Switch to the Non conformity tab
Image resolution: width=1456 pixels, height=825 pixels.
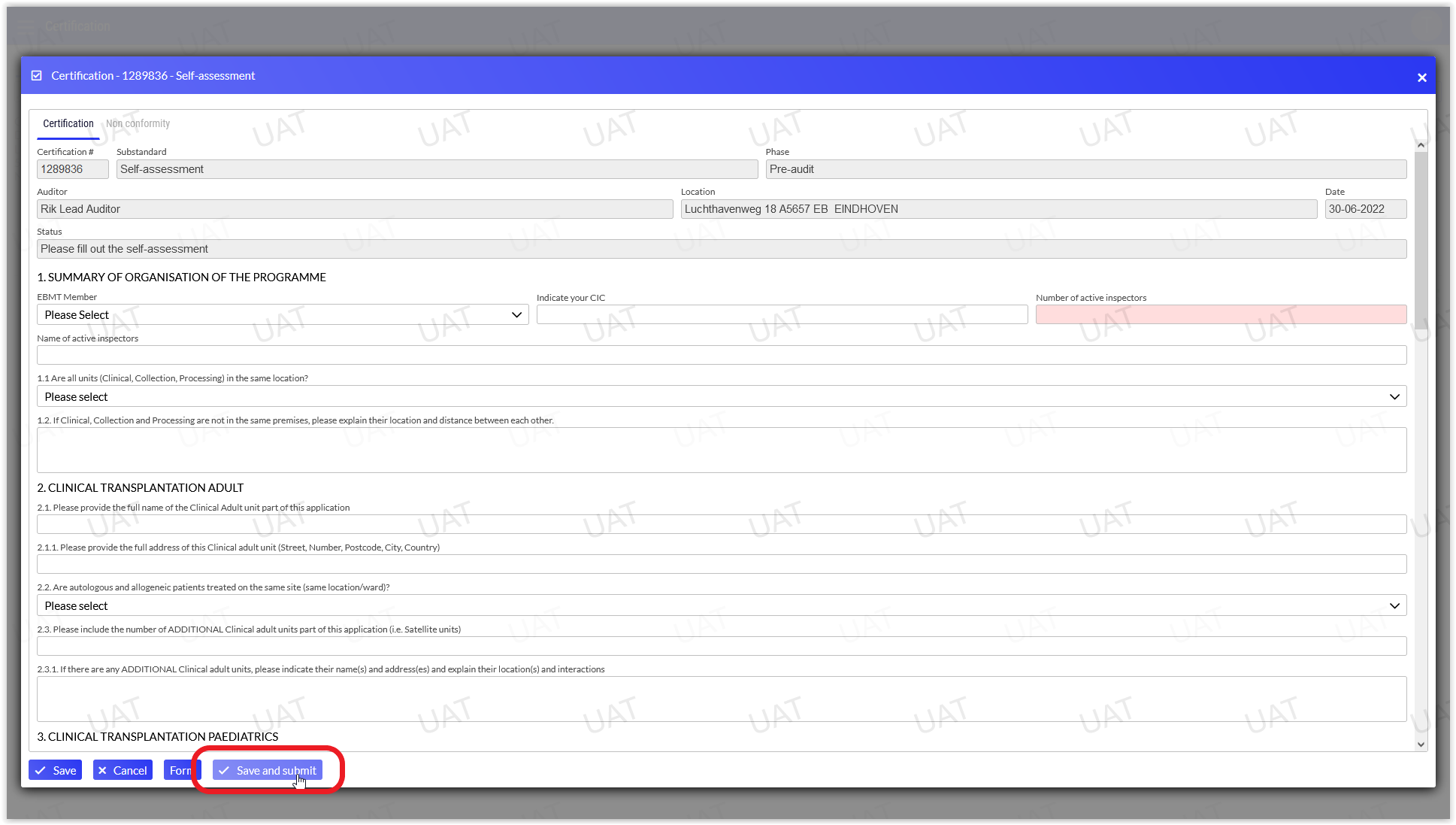point(138,123)
